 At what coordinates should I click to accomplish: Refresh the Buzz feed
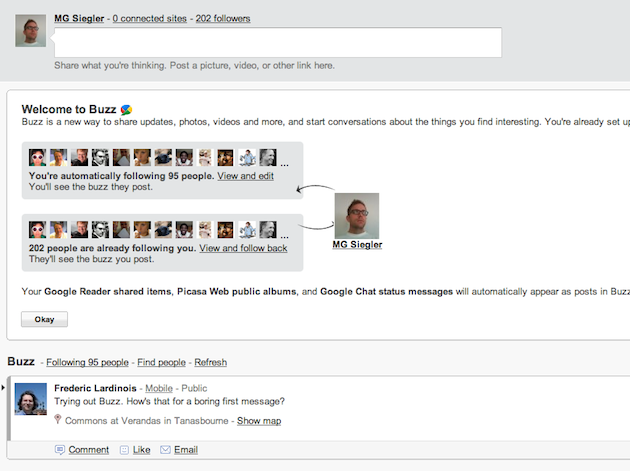pyautogui.click(x=210, y=362)
